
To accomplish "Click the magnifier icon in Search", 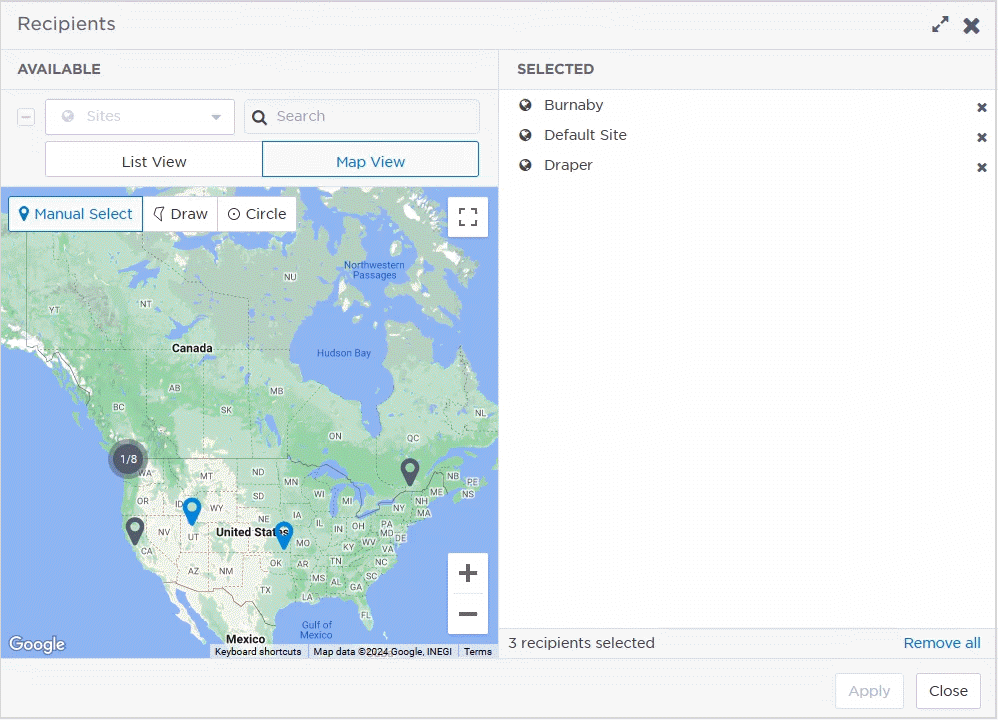I will [259, 117].
